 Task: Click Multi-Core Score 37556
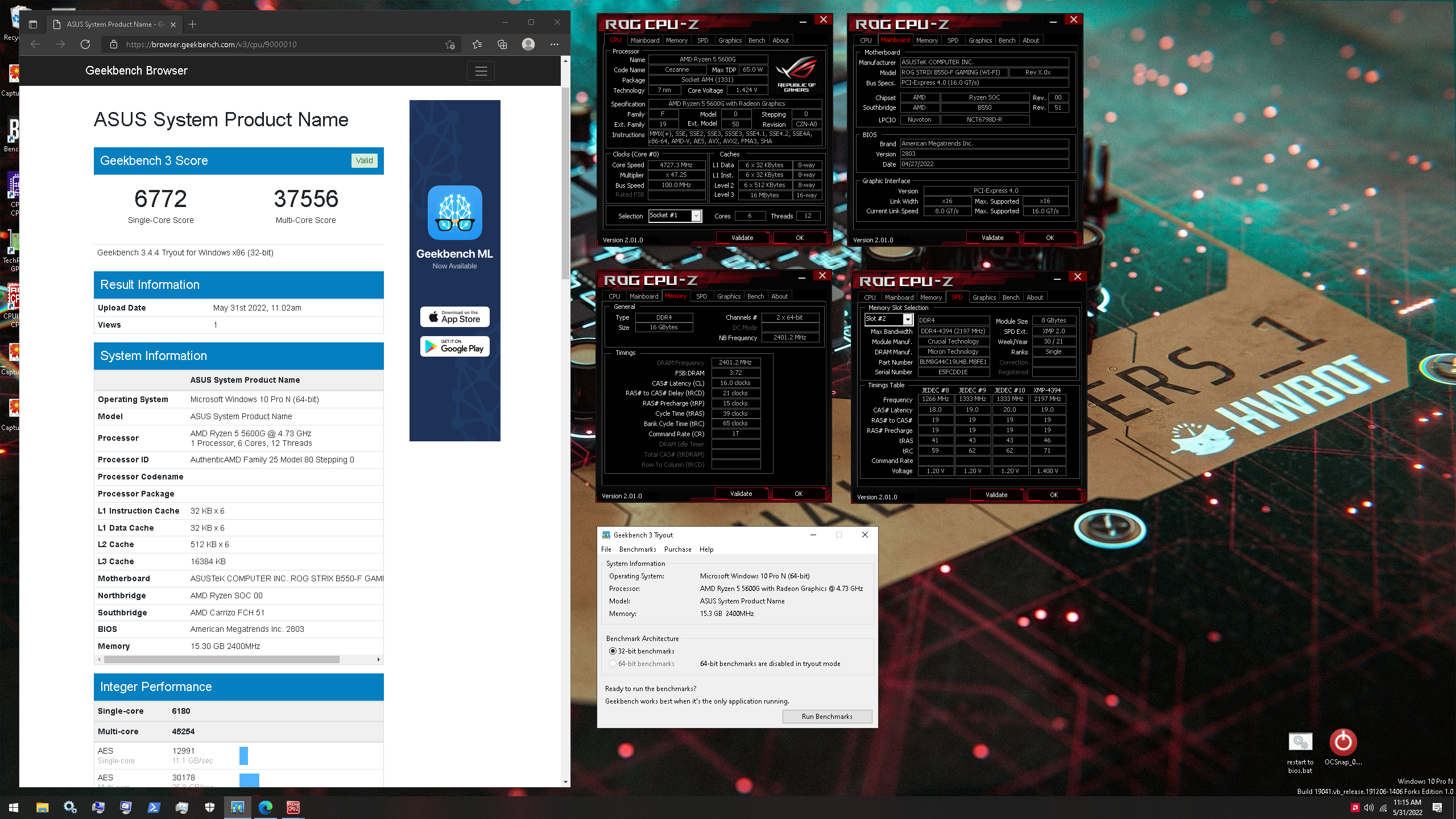click(x=306, y=199)
